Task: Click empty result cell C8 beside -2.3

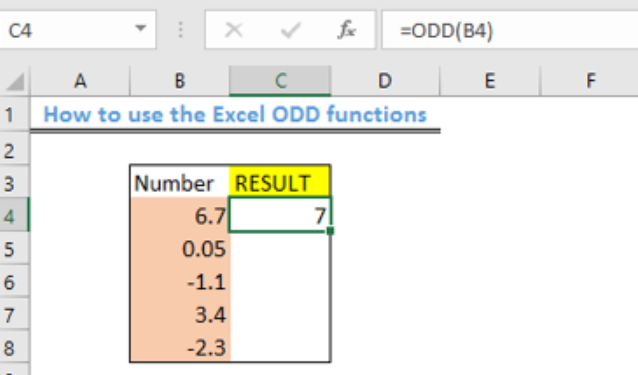Action: 280,347
